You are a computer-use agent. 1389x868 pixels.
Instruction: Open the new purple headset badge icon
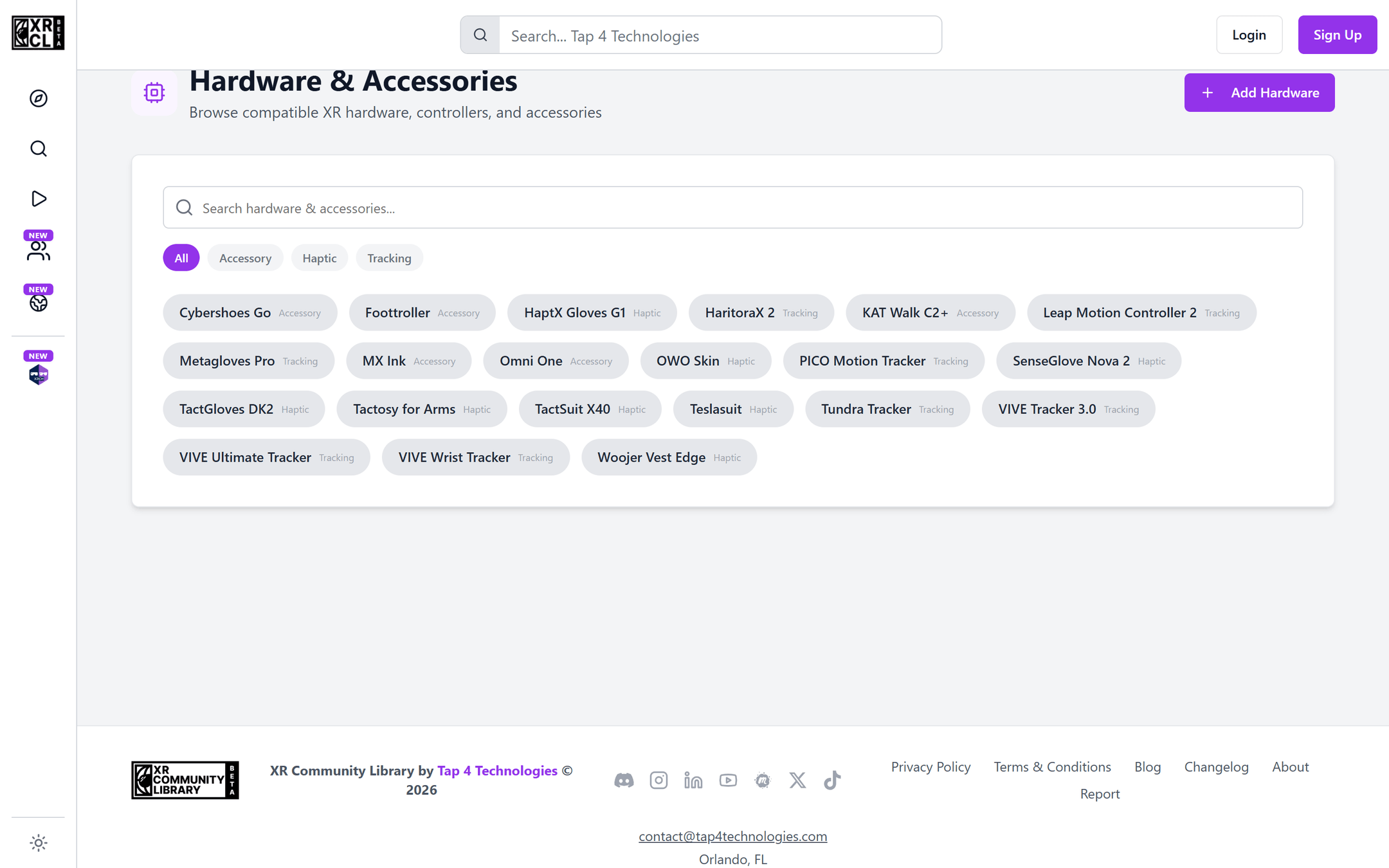(x=39, y=374)
